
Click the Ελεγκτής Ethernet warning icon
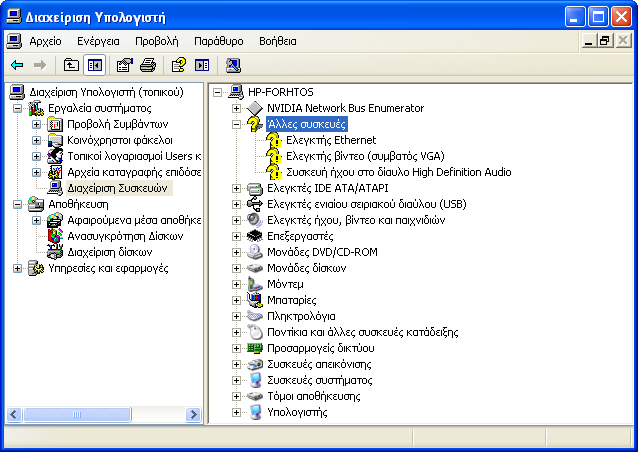point(274,140)
